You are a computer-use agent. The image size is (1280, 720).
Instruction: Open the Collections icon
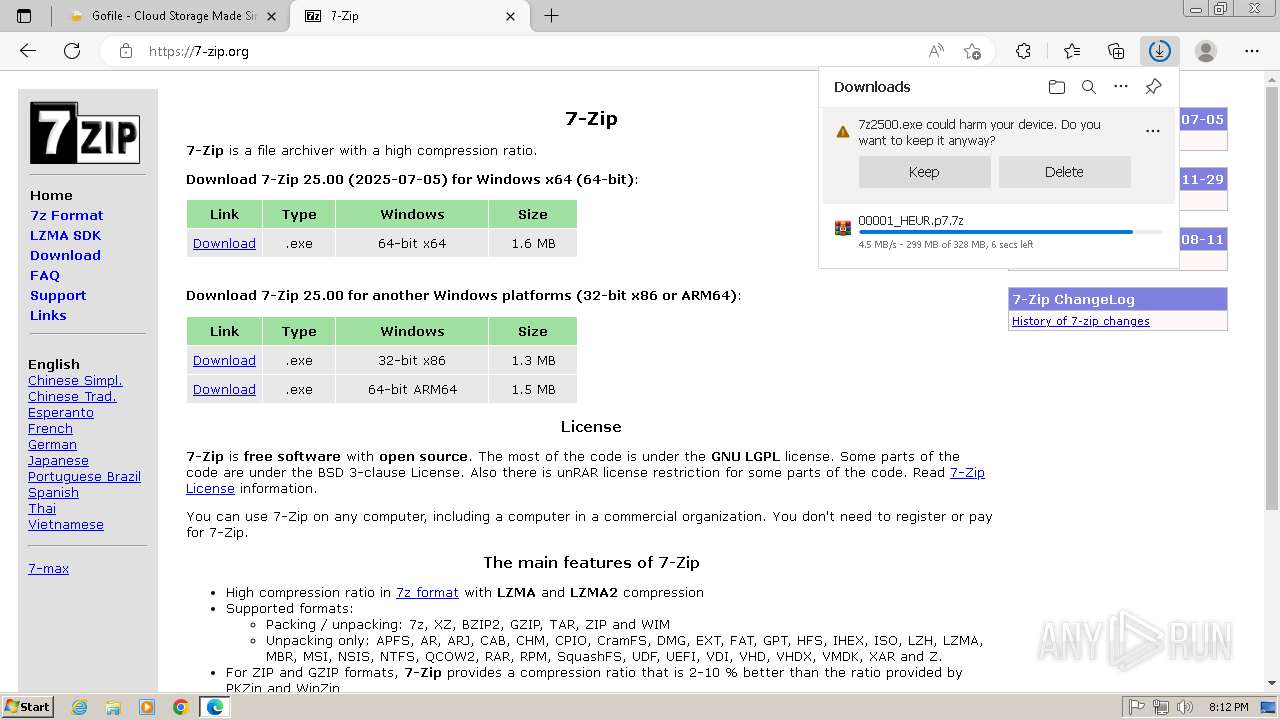[1116, 51]
